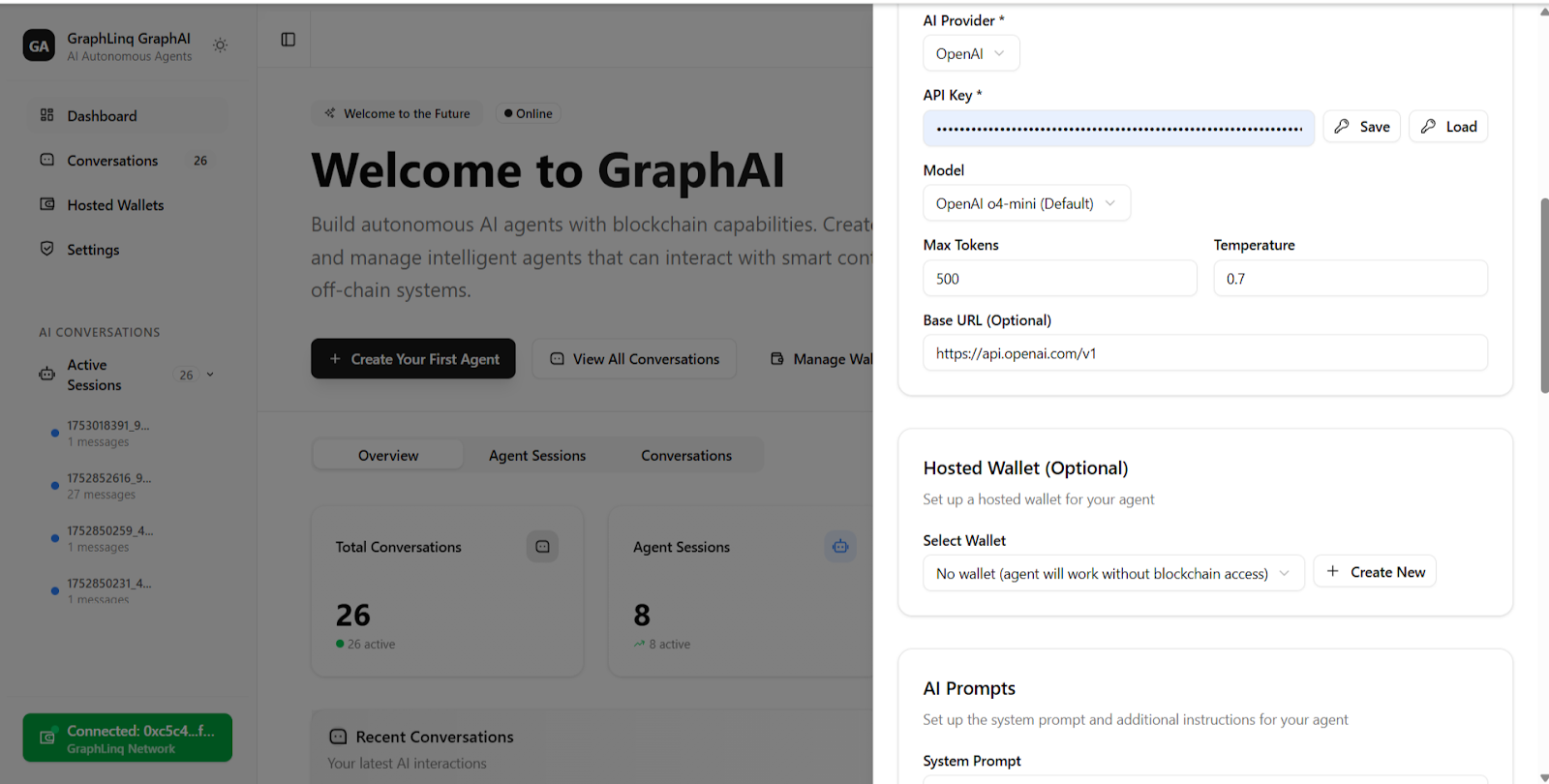Open the Dashboard sidebar item
1549x784 pixels.
click(x=128, y=116)
